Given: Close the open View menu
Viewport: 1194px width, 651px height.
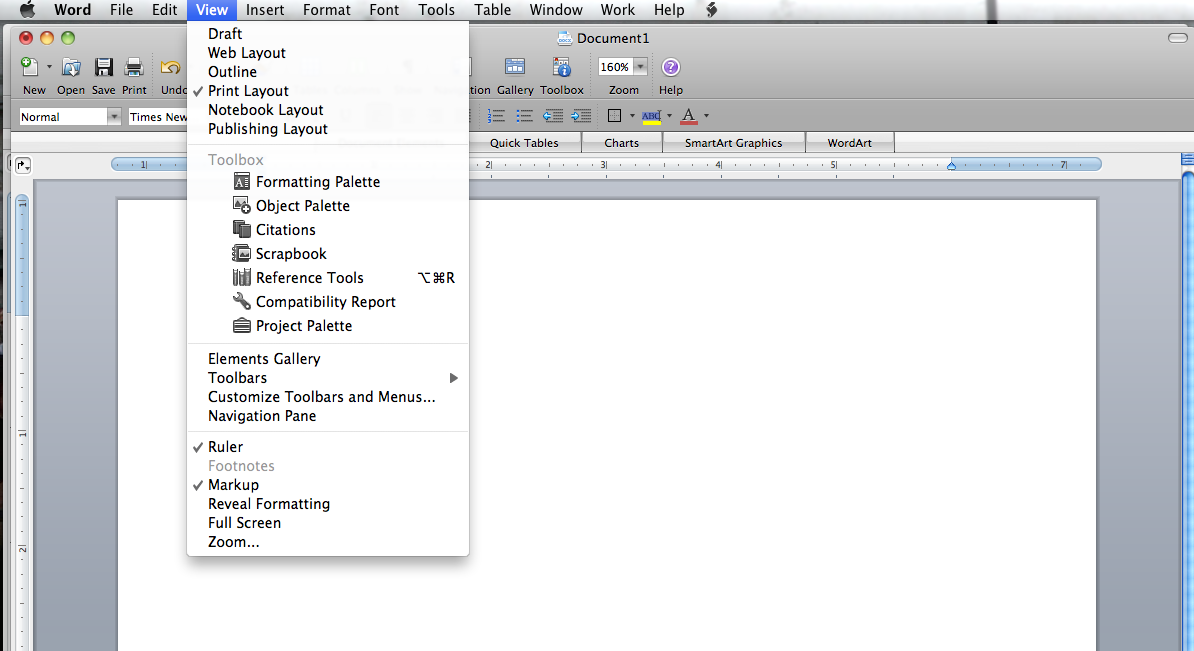Looking at the screenshot, I should tap(212, 10).
